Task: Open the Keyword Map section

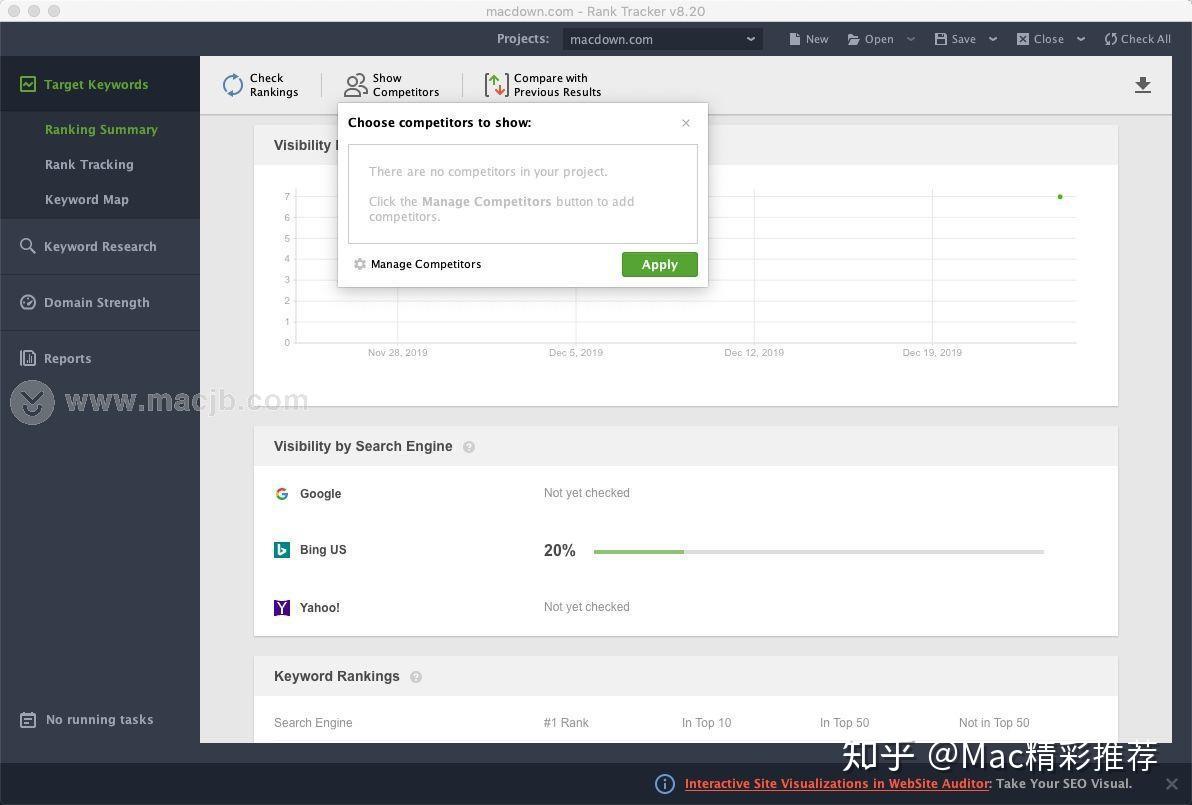Action: [87, 199]
